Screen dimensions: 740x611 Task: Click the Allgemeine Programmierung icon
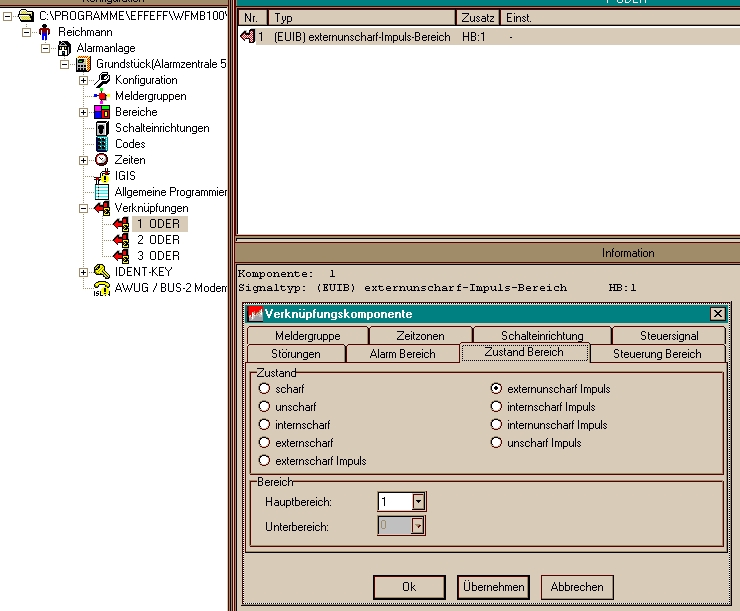[x=102, y=192]
